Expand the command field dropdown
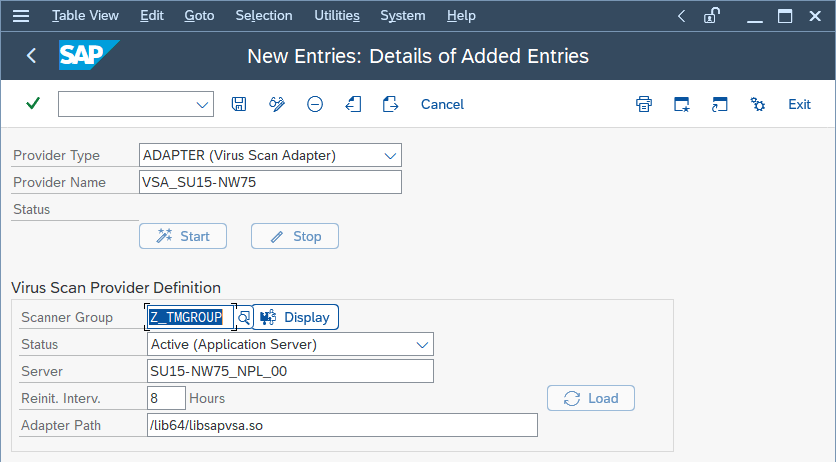This screenshot has height=462, width=836. (x=203, y=104)
